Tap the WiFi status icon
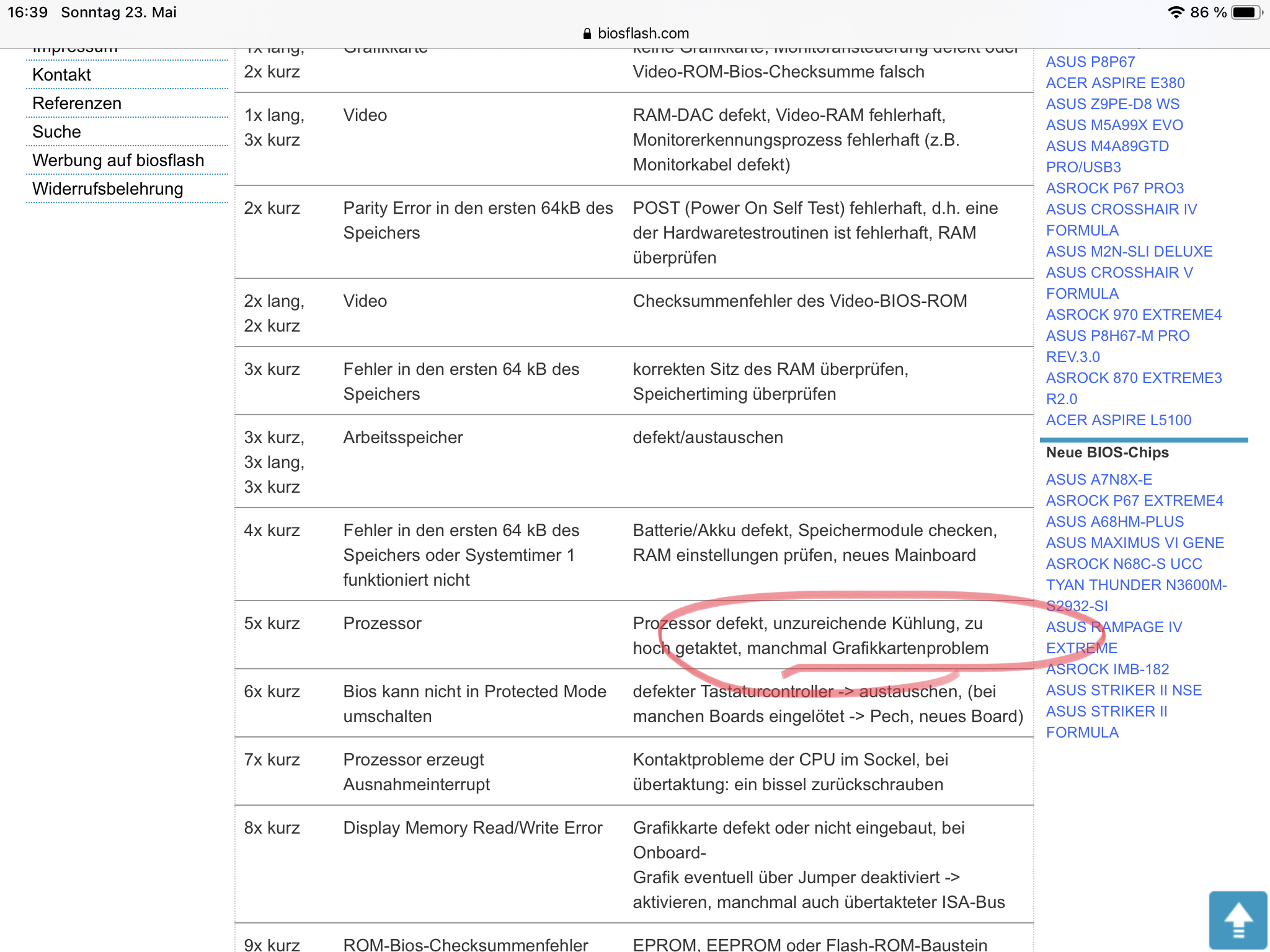 pyautogui.click(x=1175, y=12)
